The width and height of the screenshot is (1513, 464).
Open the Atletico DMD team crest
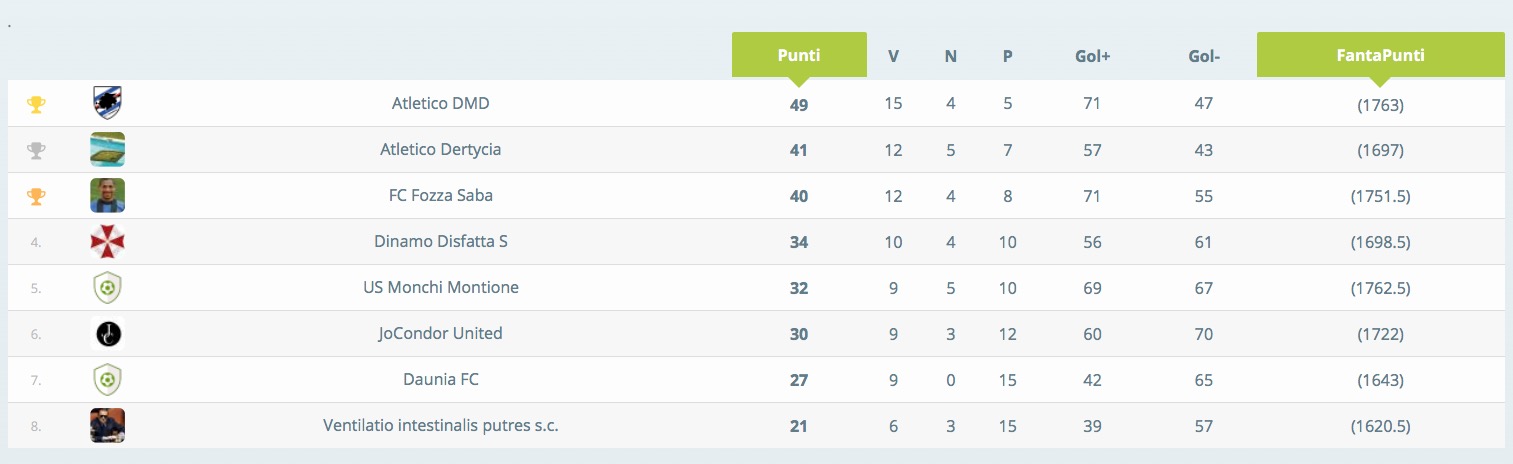107,103
